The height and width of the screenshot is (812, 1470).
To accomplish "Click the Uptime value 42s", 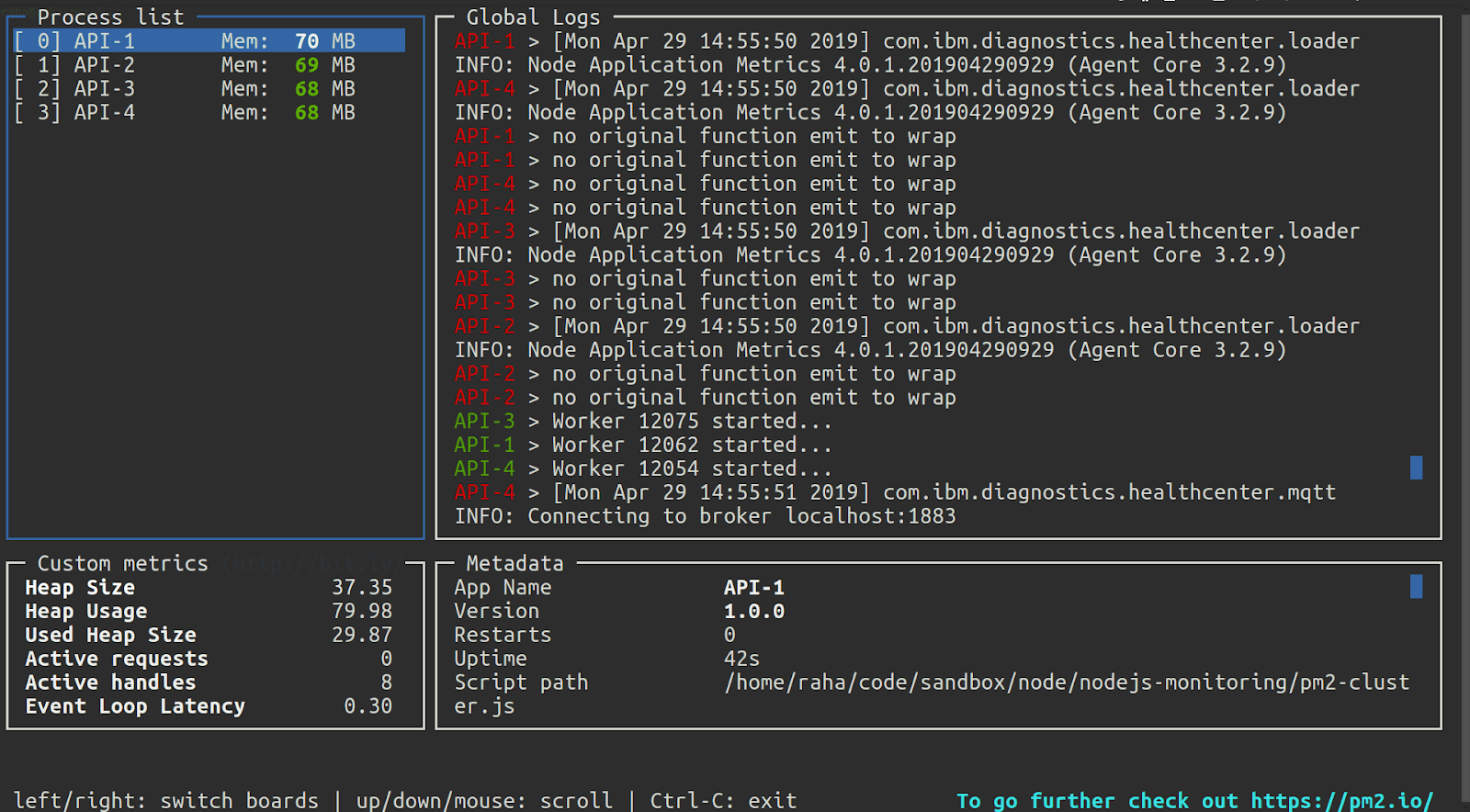I will coord(741,660).
